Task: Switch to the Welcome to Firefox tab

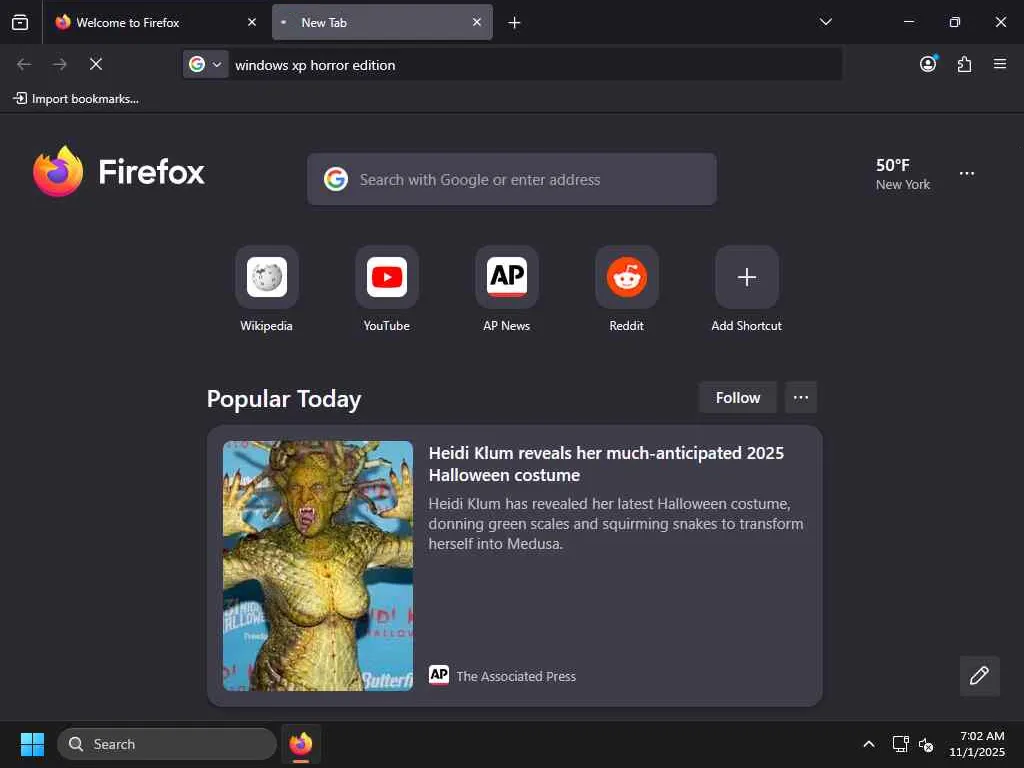Action: point(155,22)
